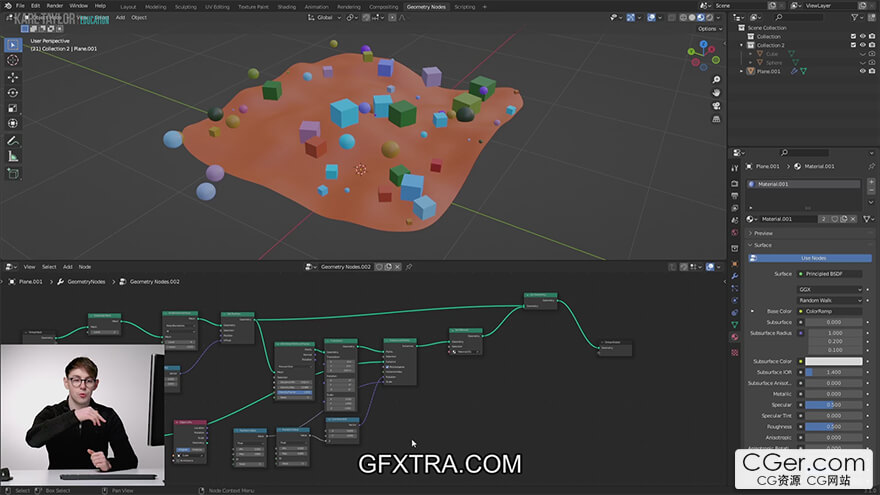This screenshot has height=495, width=880.
Task: Open the Render menu
Action: click(55, 6)
